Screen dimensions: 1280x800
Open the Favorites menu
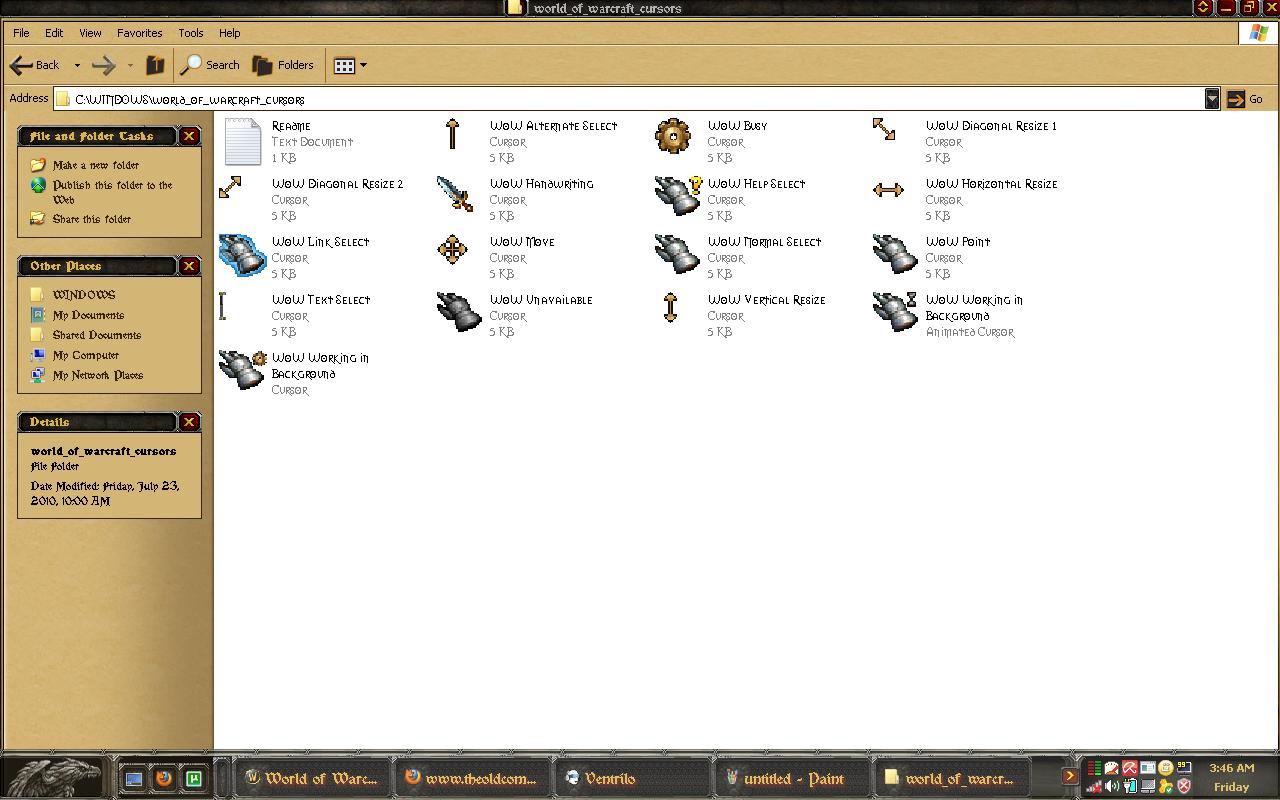[x=139, y=33]
